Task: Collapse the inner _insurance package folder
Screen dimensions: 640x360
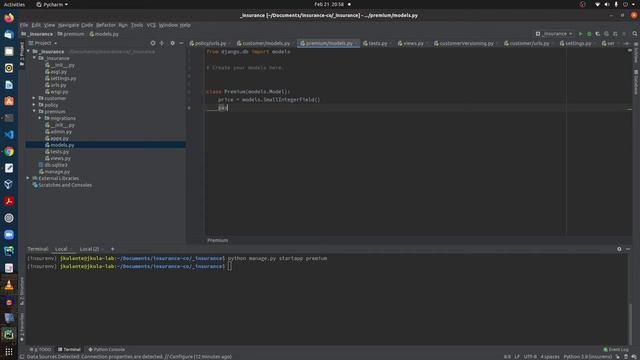Action: point(34,58)
